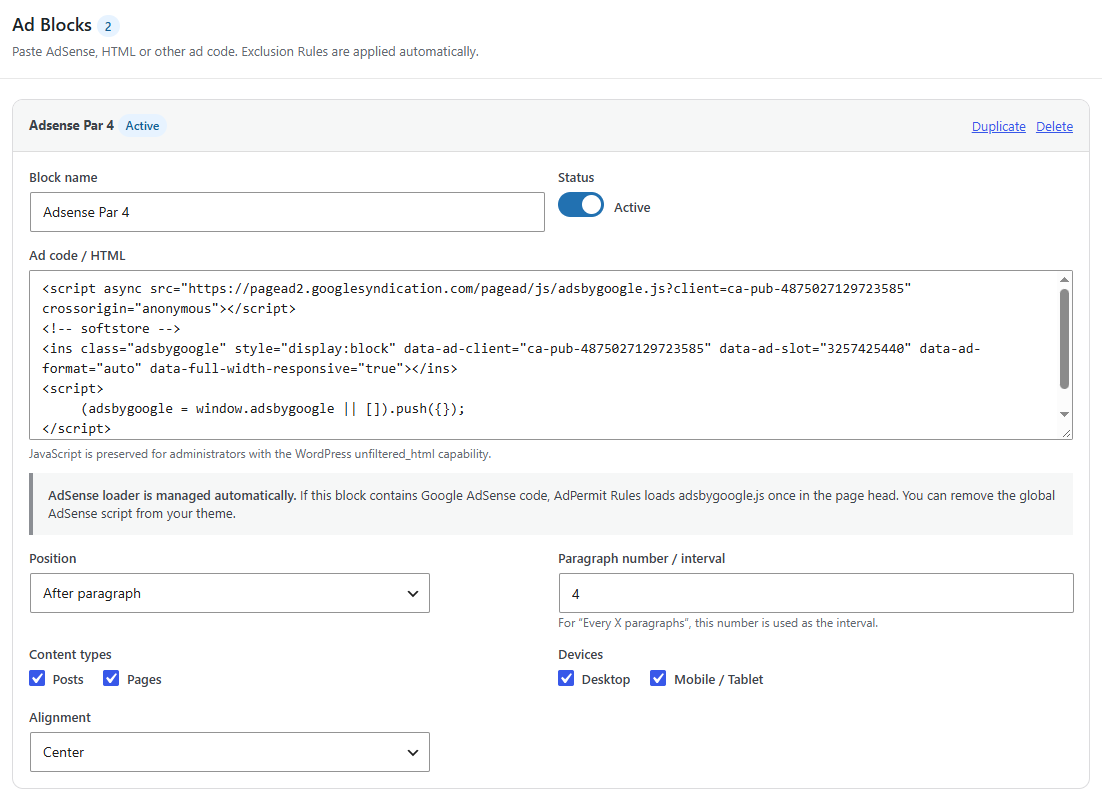Screen dimensions: 1102x794
Task: Uncheck the Pages content type checkbox
Action: pos(111,678)
